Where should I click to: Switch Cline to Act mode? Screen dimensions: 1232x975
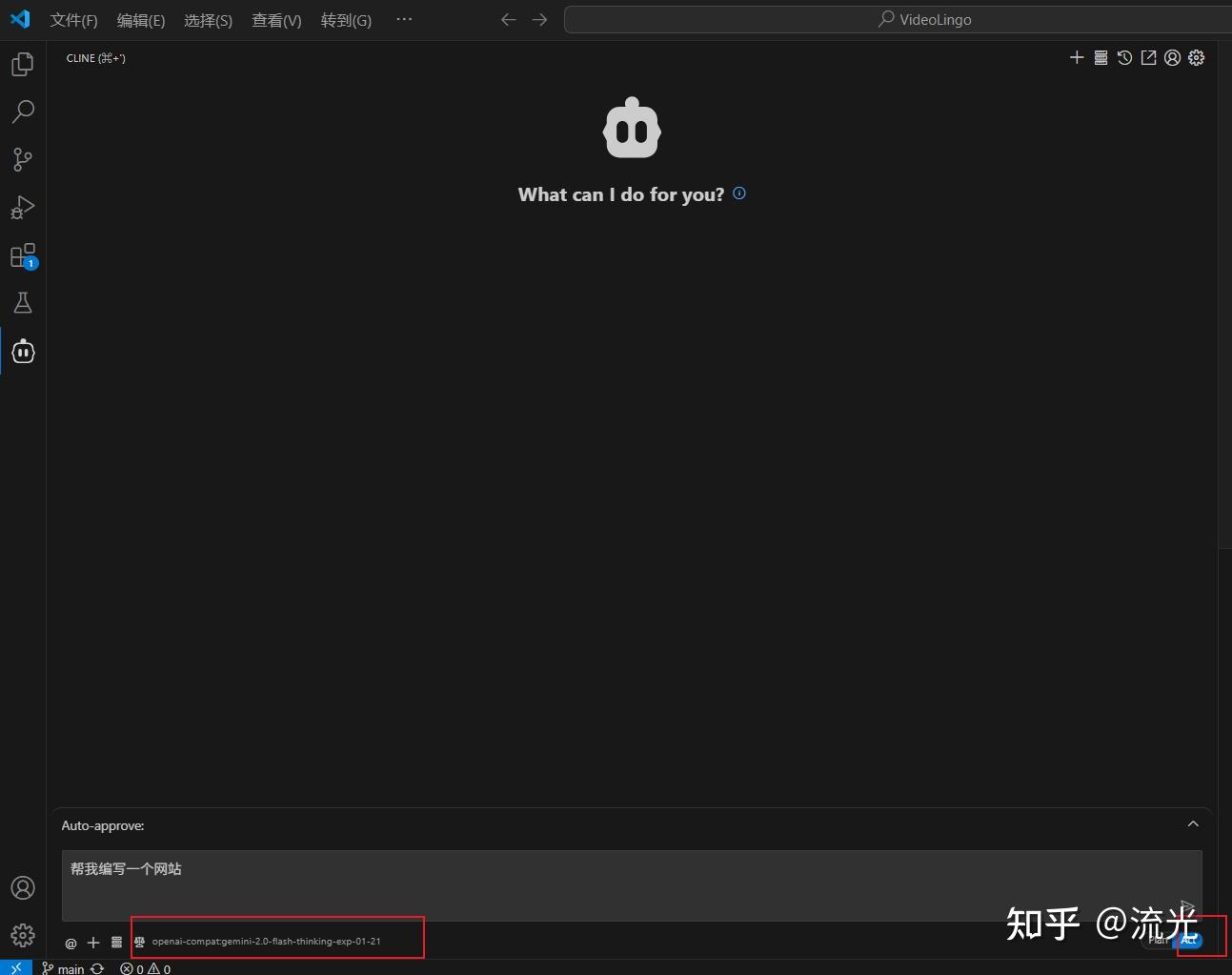tap(1189, 941)
